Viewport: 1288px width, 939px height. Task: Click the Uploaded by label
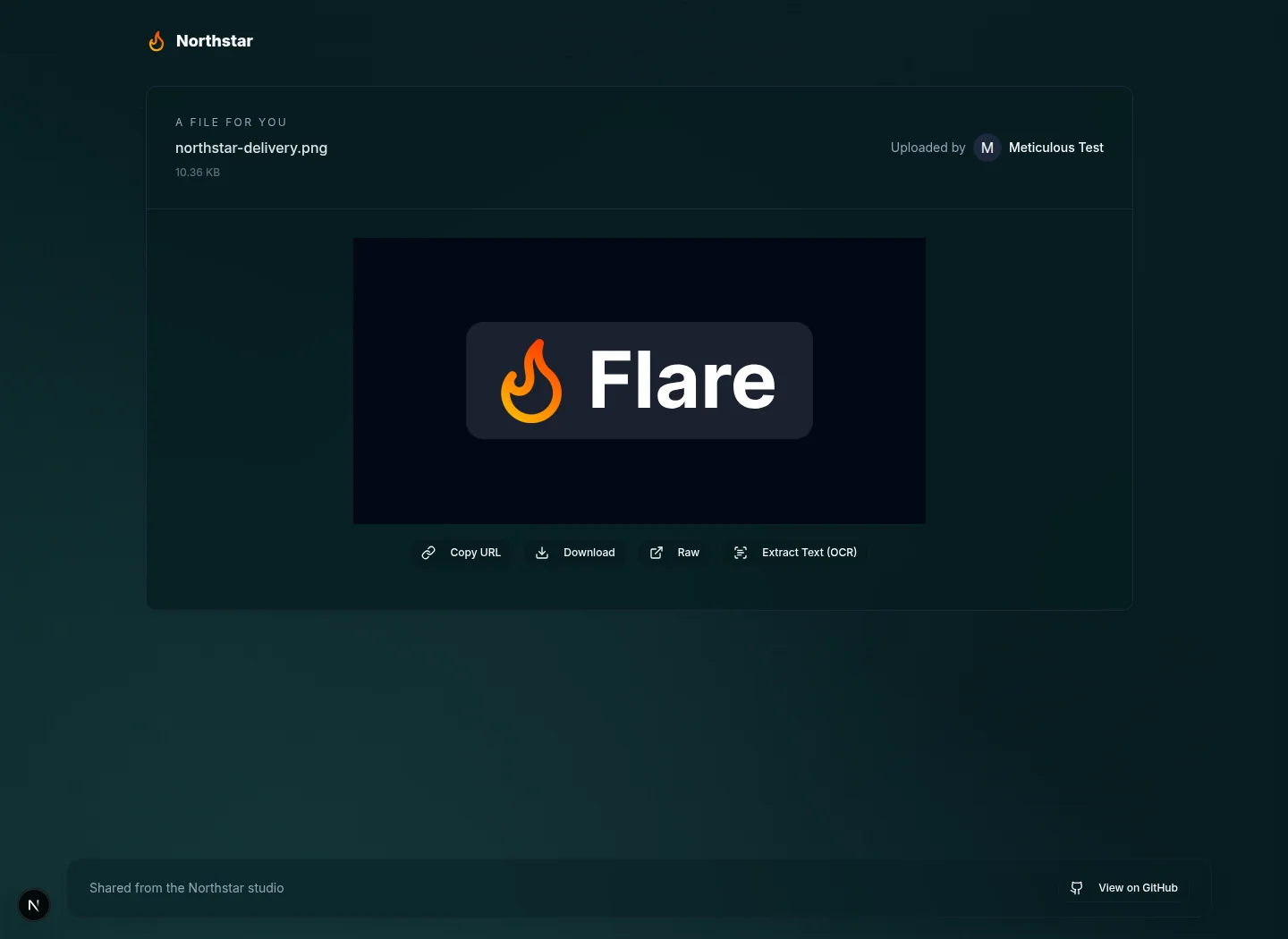(928, 148)
